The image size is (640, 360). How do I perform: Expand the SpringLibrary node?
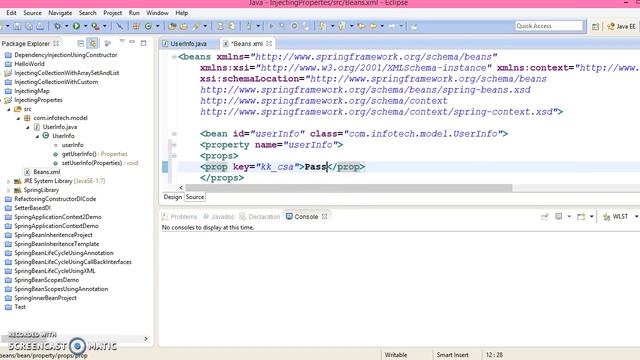click(x=9, y=190)
